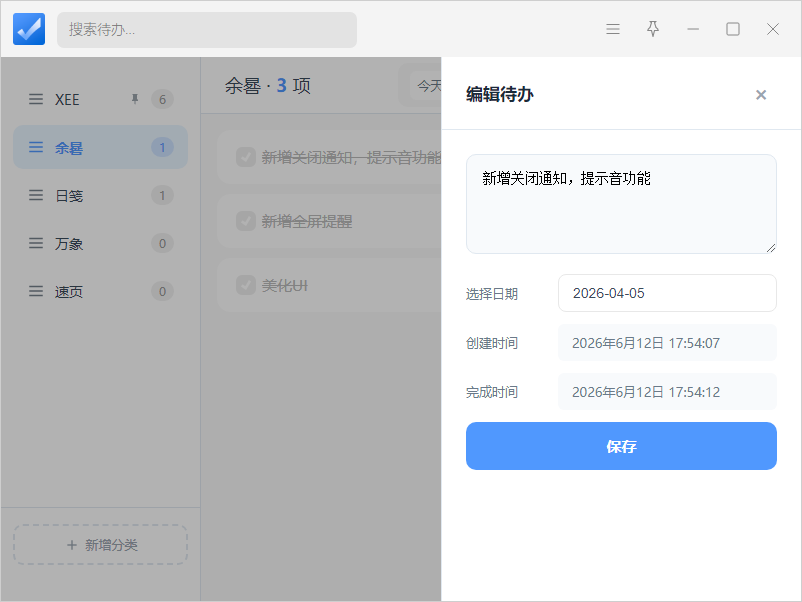Click the 新增分类 add category button

coord(100,545)
